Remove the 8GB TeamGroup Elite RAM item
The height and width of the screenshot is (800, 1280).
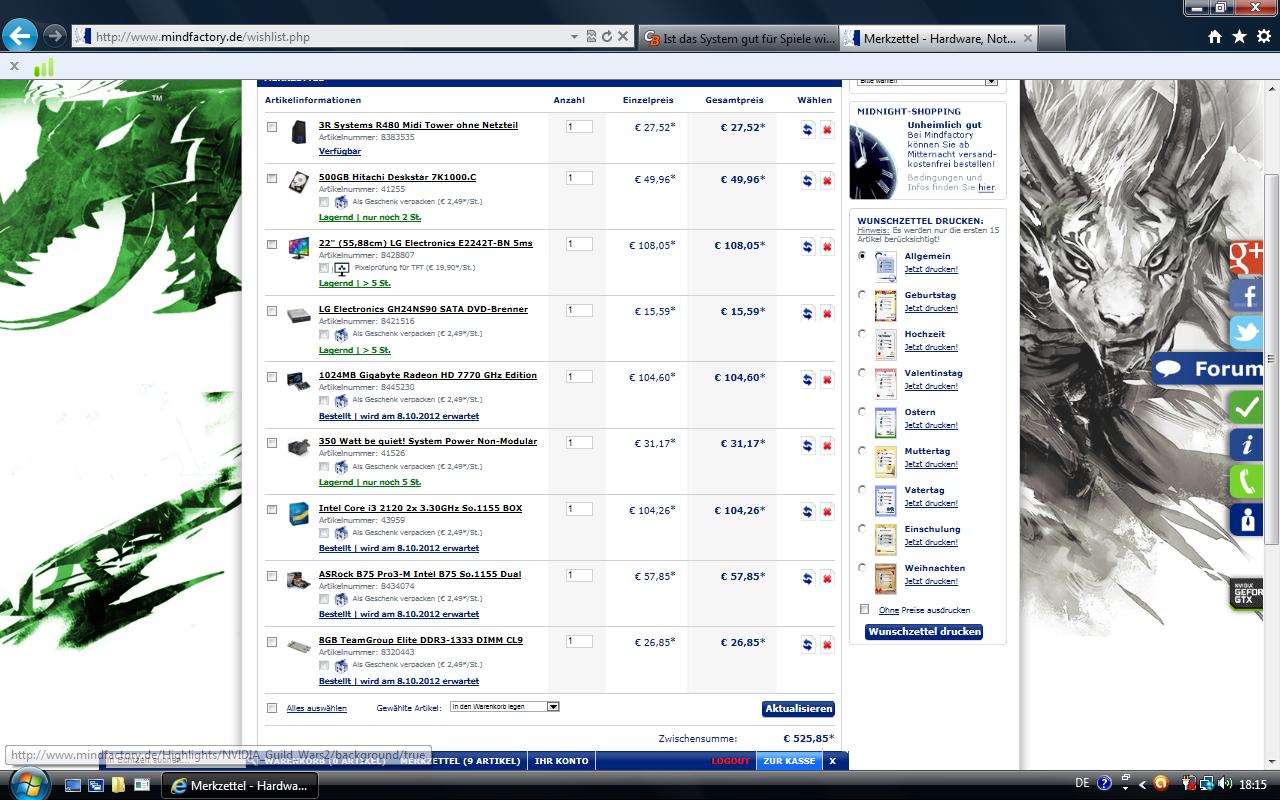pyautogui.click(x=827, y=644)
